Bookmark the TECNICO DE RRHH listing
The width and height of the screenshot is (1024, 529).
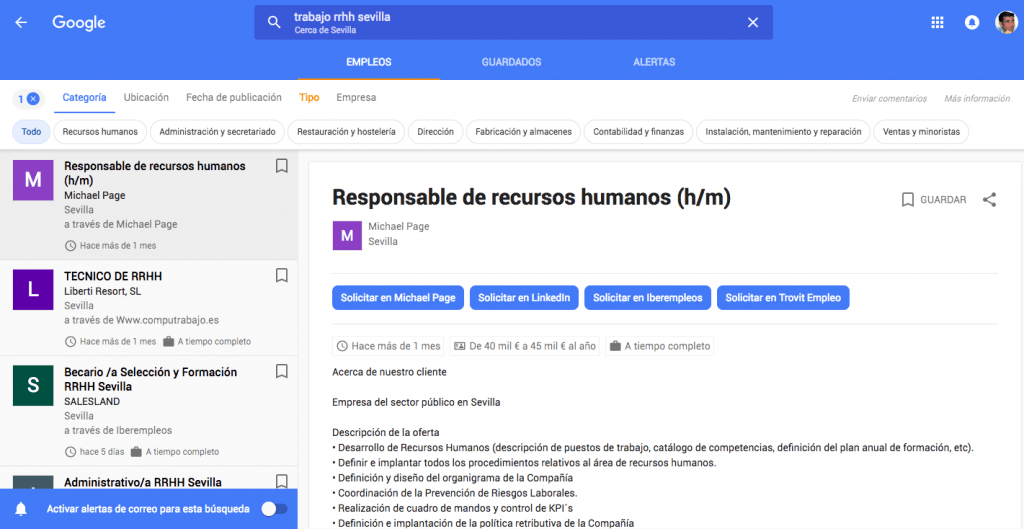point(281,276)
